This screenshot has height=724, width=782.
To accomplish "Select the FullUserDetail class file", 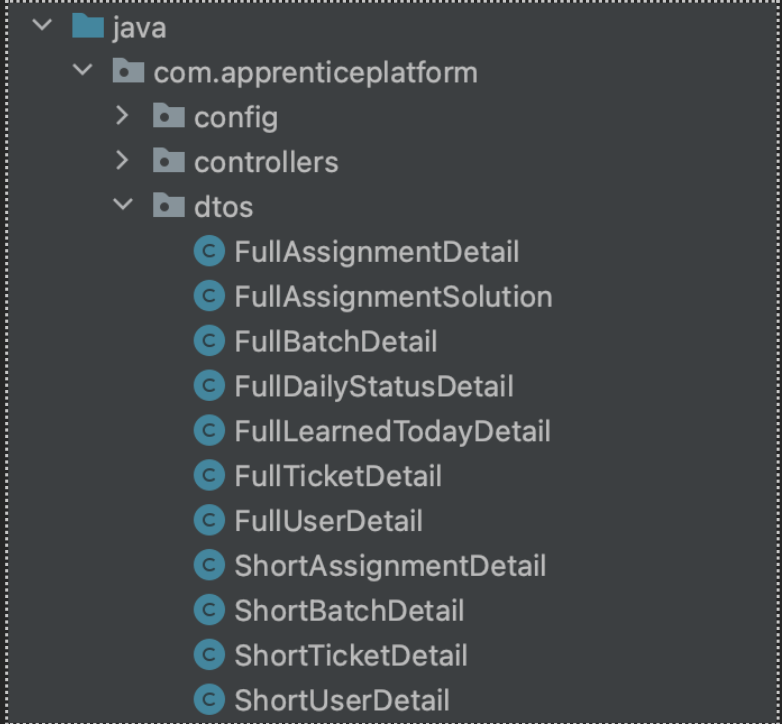I will (x=328, y=520).
